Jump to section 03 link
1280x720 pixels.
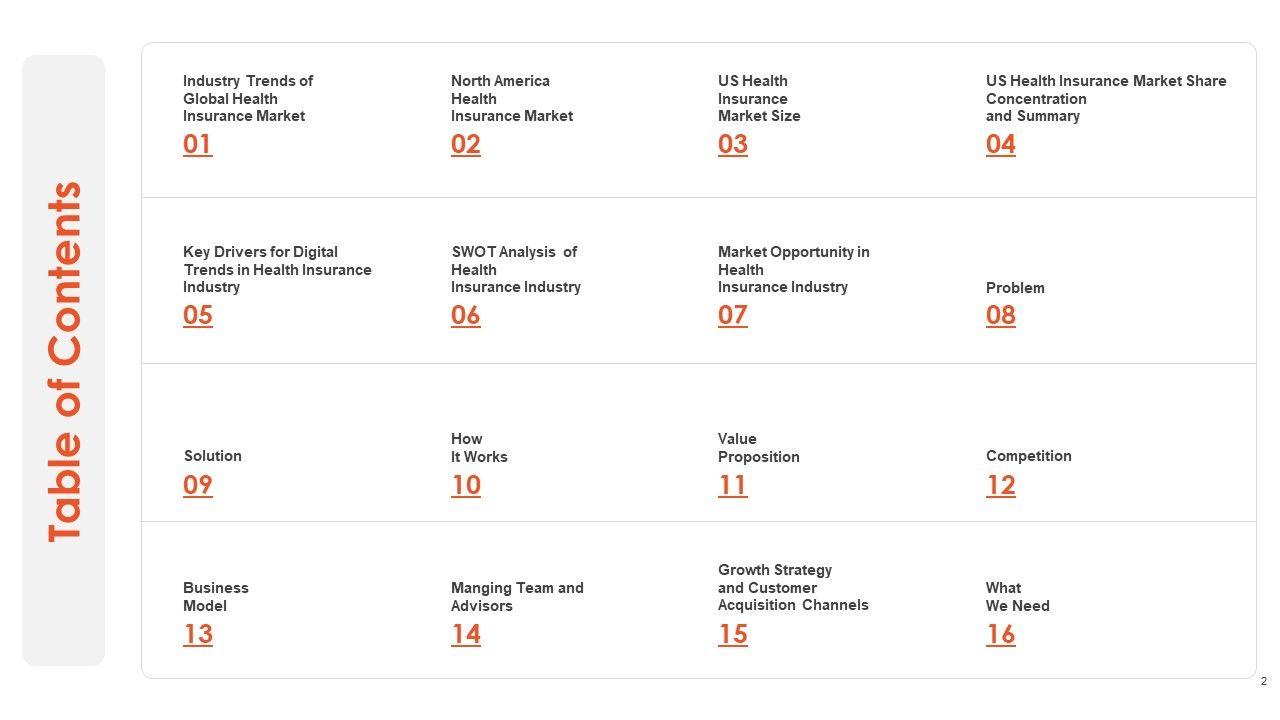(732, 144)
